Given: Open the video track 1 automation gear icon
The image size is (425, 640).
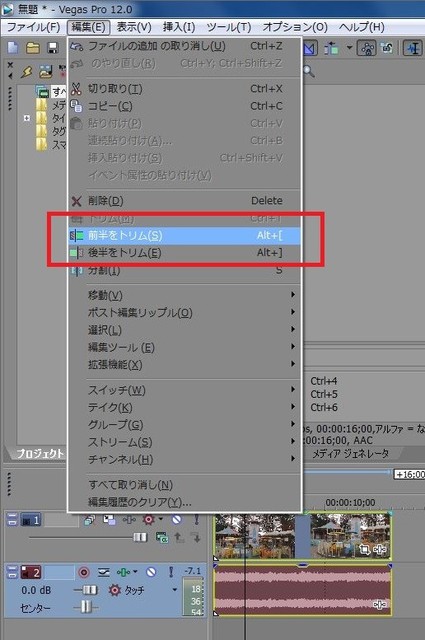Looking at the screenshot, I should [x=149, y=520].
